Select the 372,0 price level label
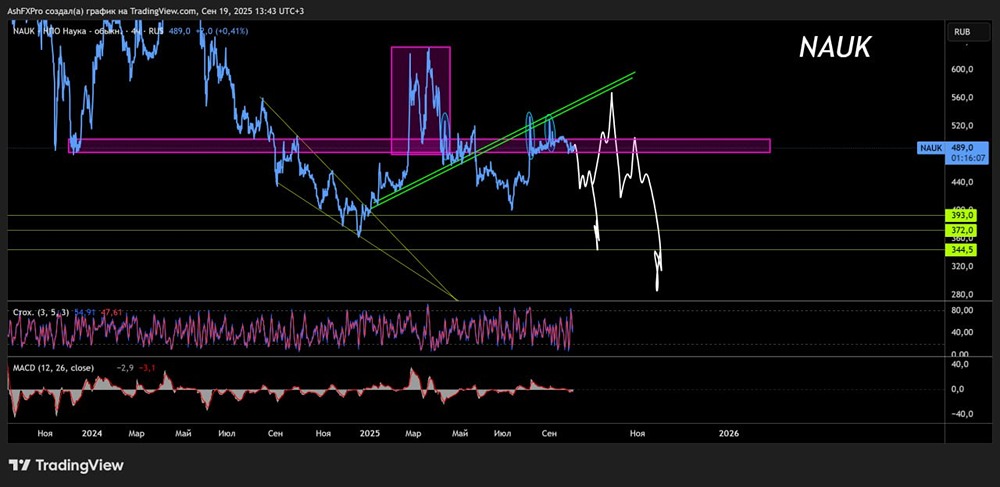The image size is (1000, 487). point(961,230)
